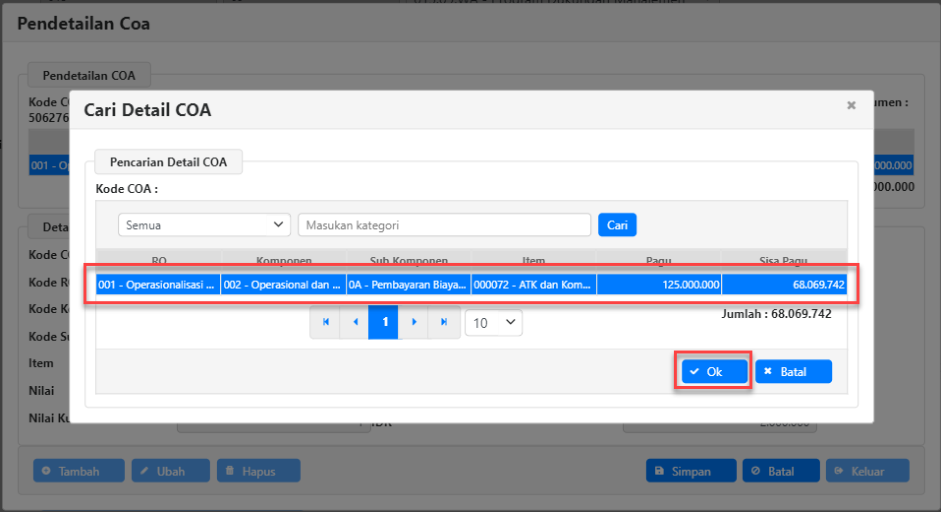The height and width of the screenshot is (512, 941).
Task: Cancel search with Batal button in dialog
Action: (x=793, y=371)
